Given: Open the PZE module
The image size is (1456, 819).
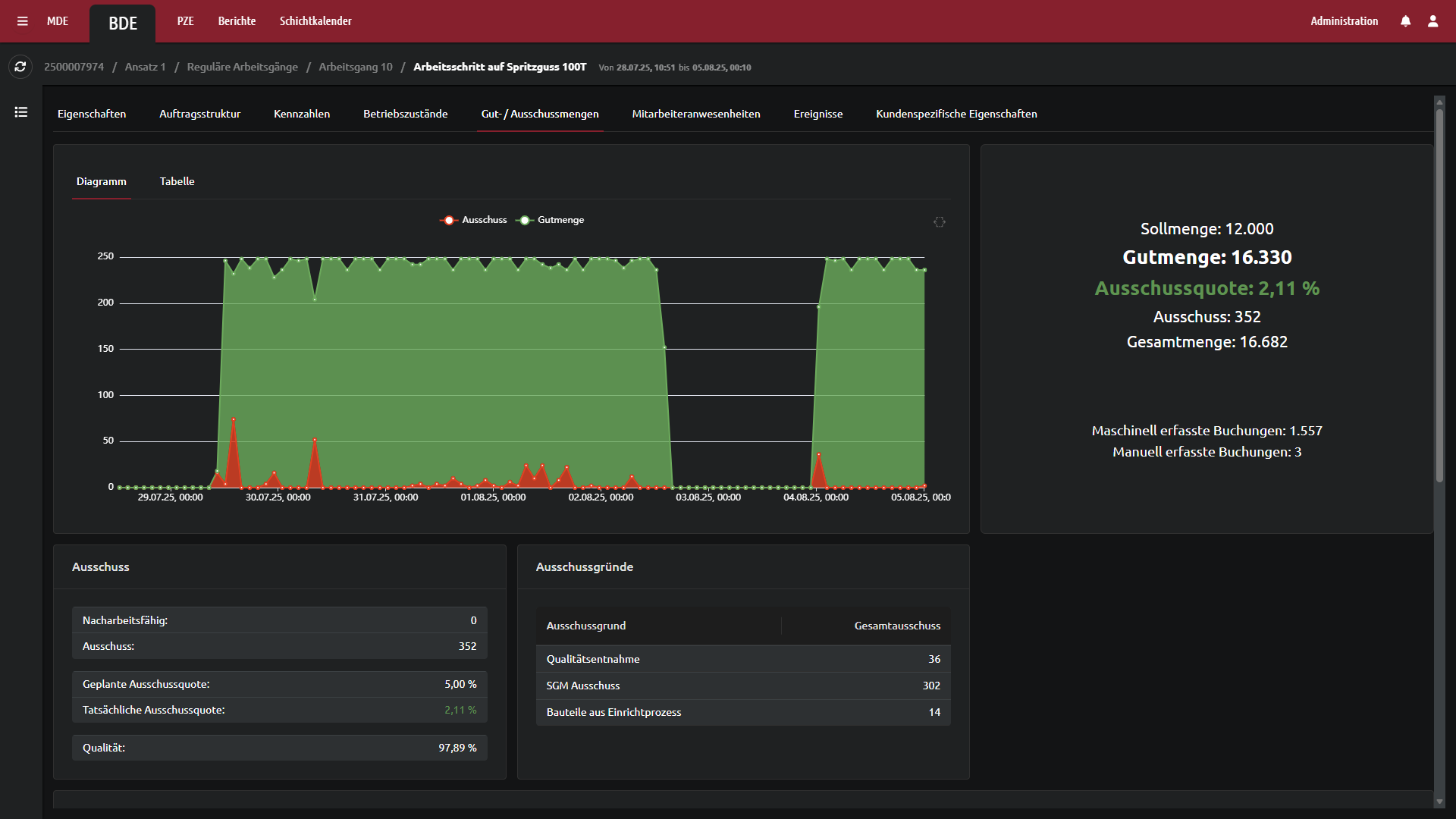Looking at the screenshot, I should [186, 21].
